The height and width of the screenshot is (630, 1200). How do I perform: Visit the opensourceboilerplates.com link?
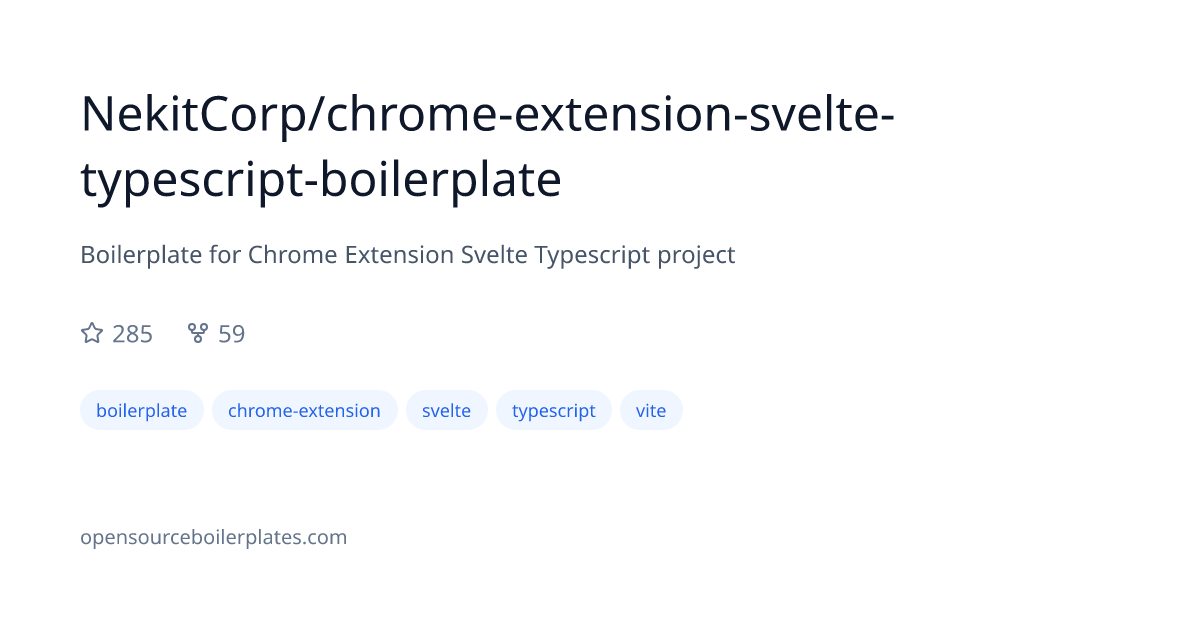pos(213,537)
